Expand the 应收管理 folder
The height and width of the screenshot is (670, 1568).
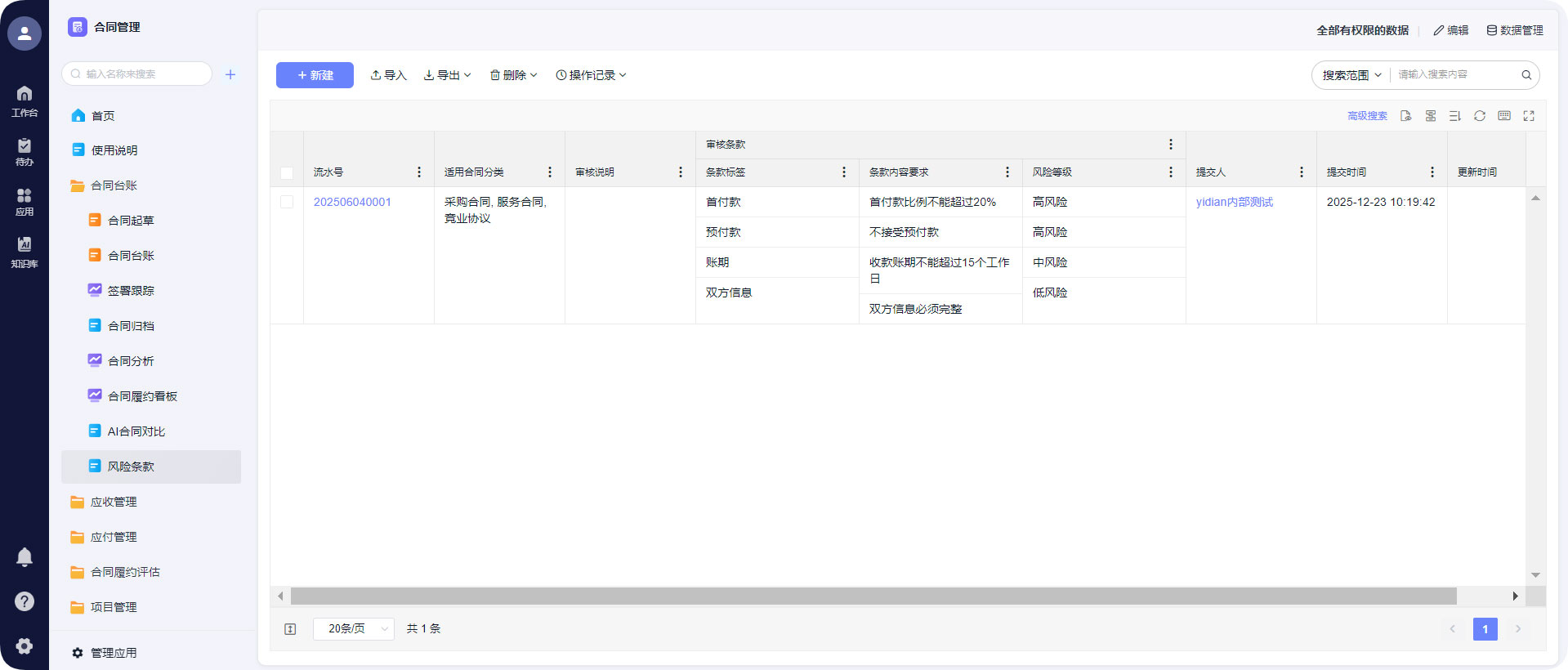tap(114, 502)
